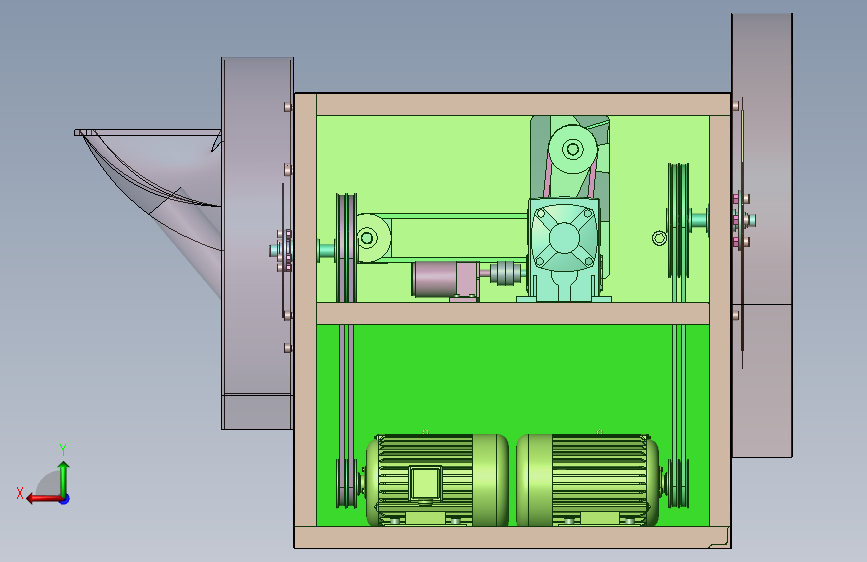867x562 pixels.
Task: Click the green Y axis arrow of triad
Action: coord(64,478)
